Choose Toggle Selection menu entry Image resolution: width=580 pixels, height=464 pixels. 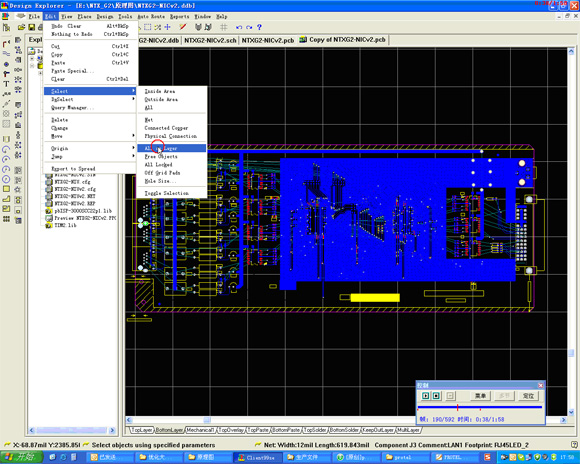pyautogui.click(x=166, y=194)
